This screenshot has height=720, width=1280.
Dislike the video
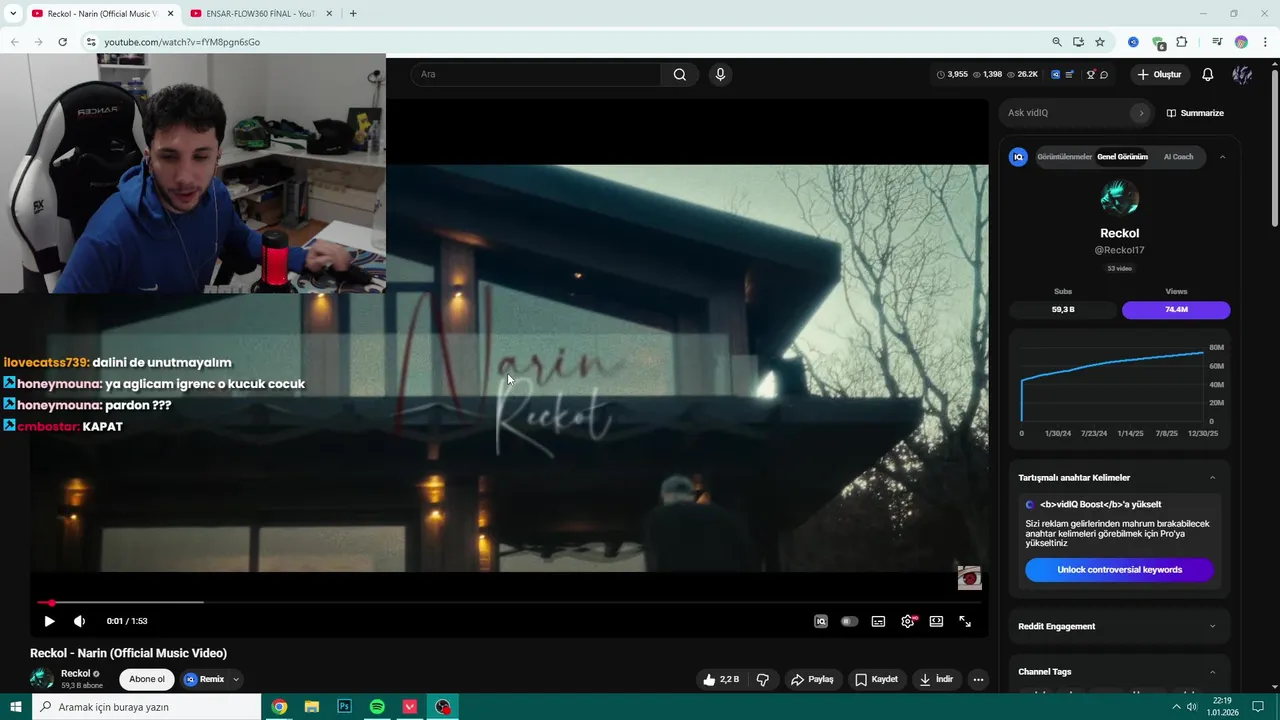[x=763, y=679]
